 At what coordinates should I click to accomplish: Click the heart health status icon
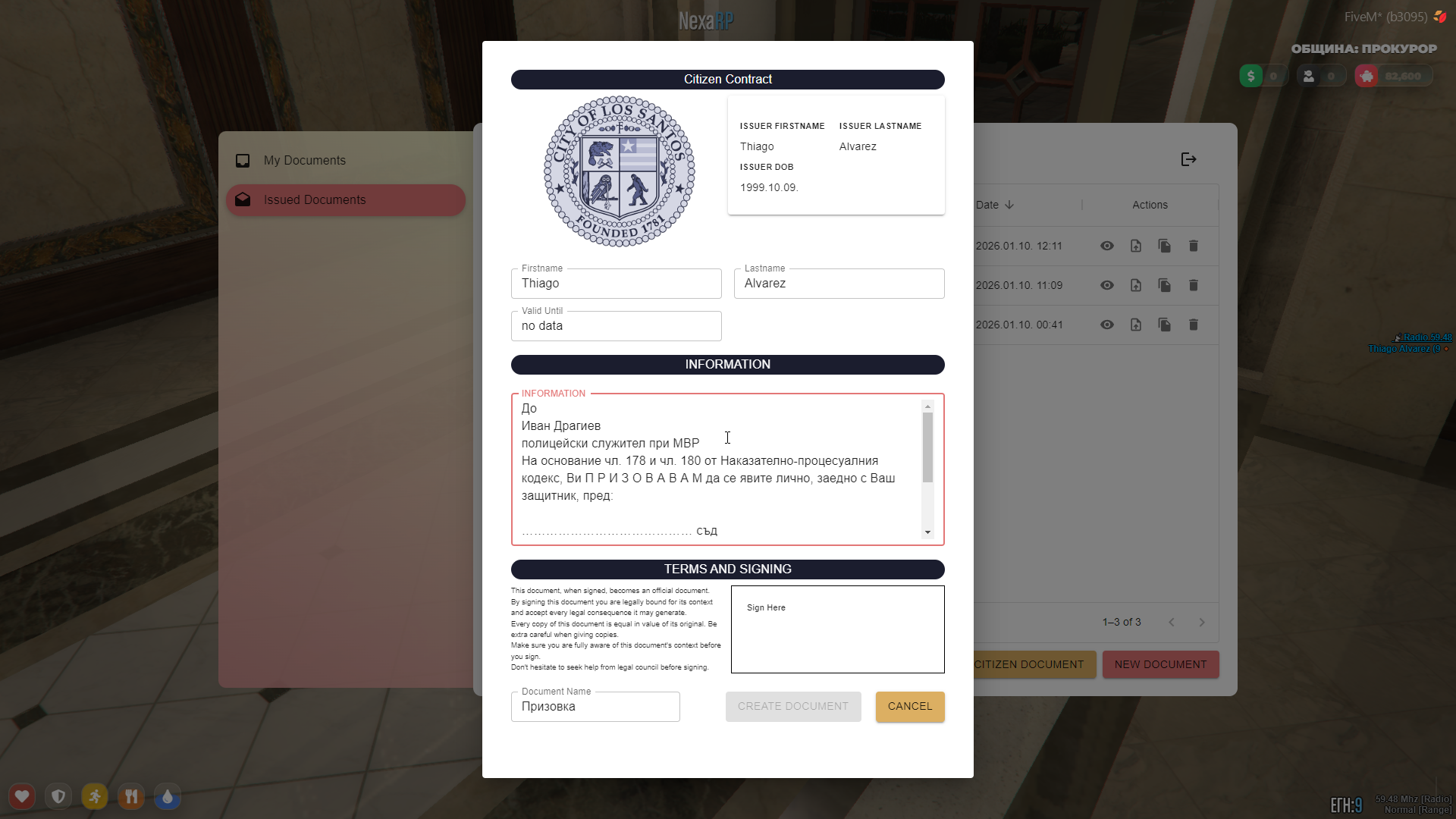click(x=22, y=796)
